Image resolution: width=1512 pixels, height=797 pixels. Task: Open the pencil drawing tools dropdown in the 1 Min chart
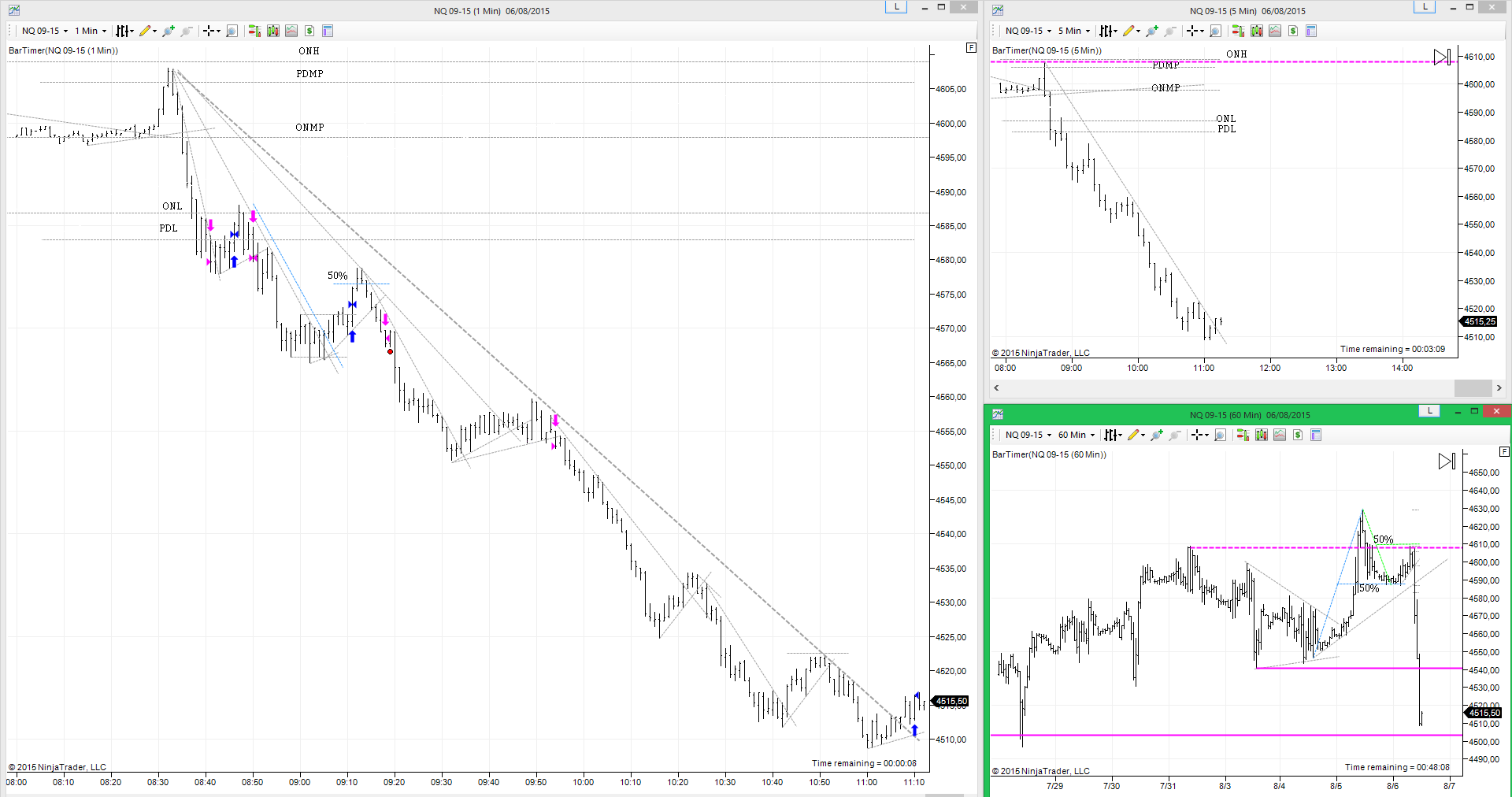click(148, 31)
